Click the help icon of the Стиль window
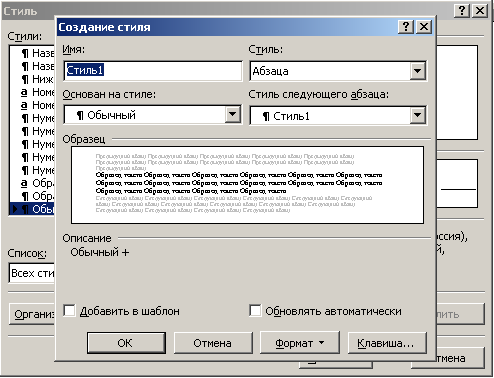Viewport: 494px width, 378px height. point(462,11)
